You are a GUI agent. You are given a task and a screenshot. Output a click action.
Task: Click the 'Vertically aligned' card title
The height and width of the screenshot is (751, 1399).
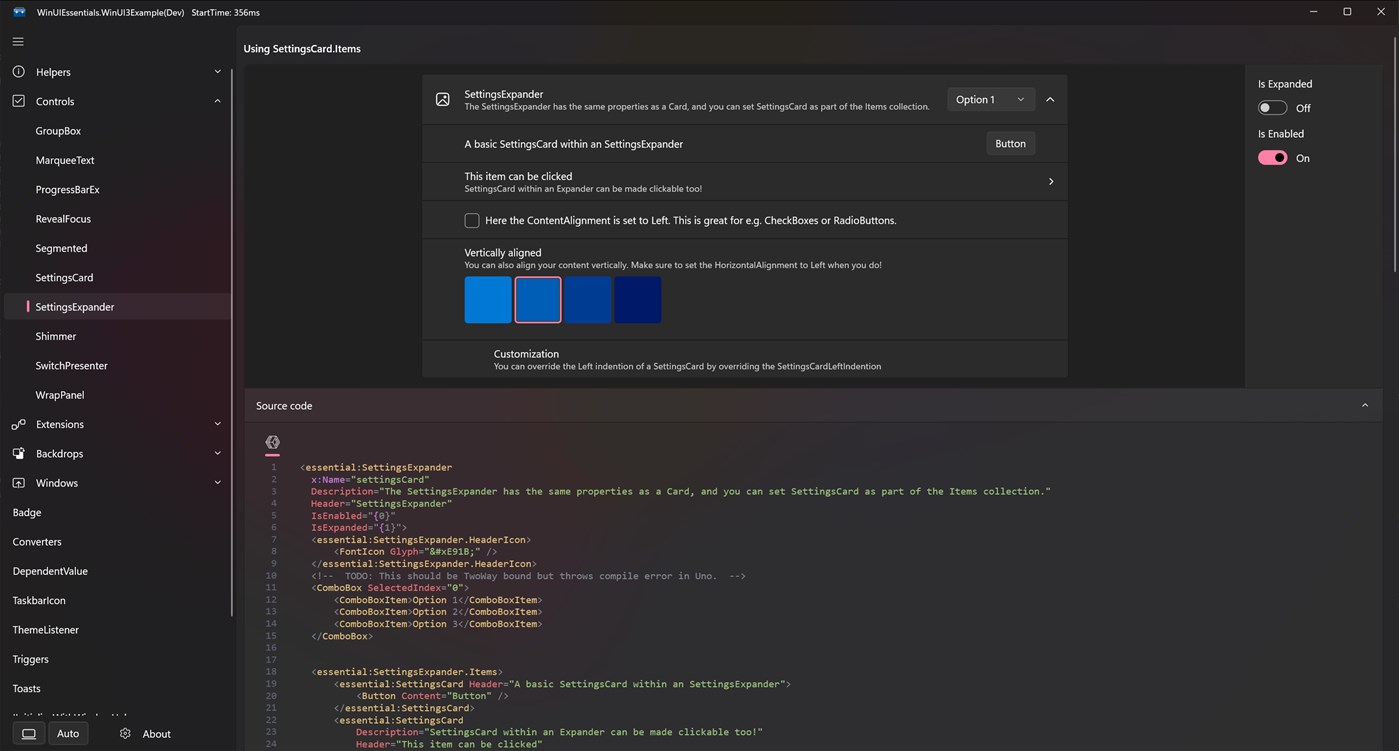(x=503, y=253)
